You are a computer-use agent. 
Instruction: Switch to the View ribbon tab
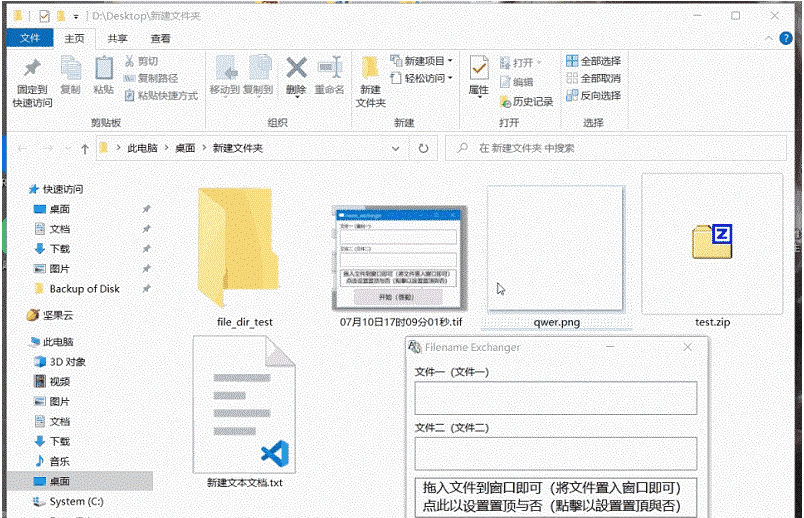click(x=160, y=38)
